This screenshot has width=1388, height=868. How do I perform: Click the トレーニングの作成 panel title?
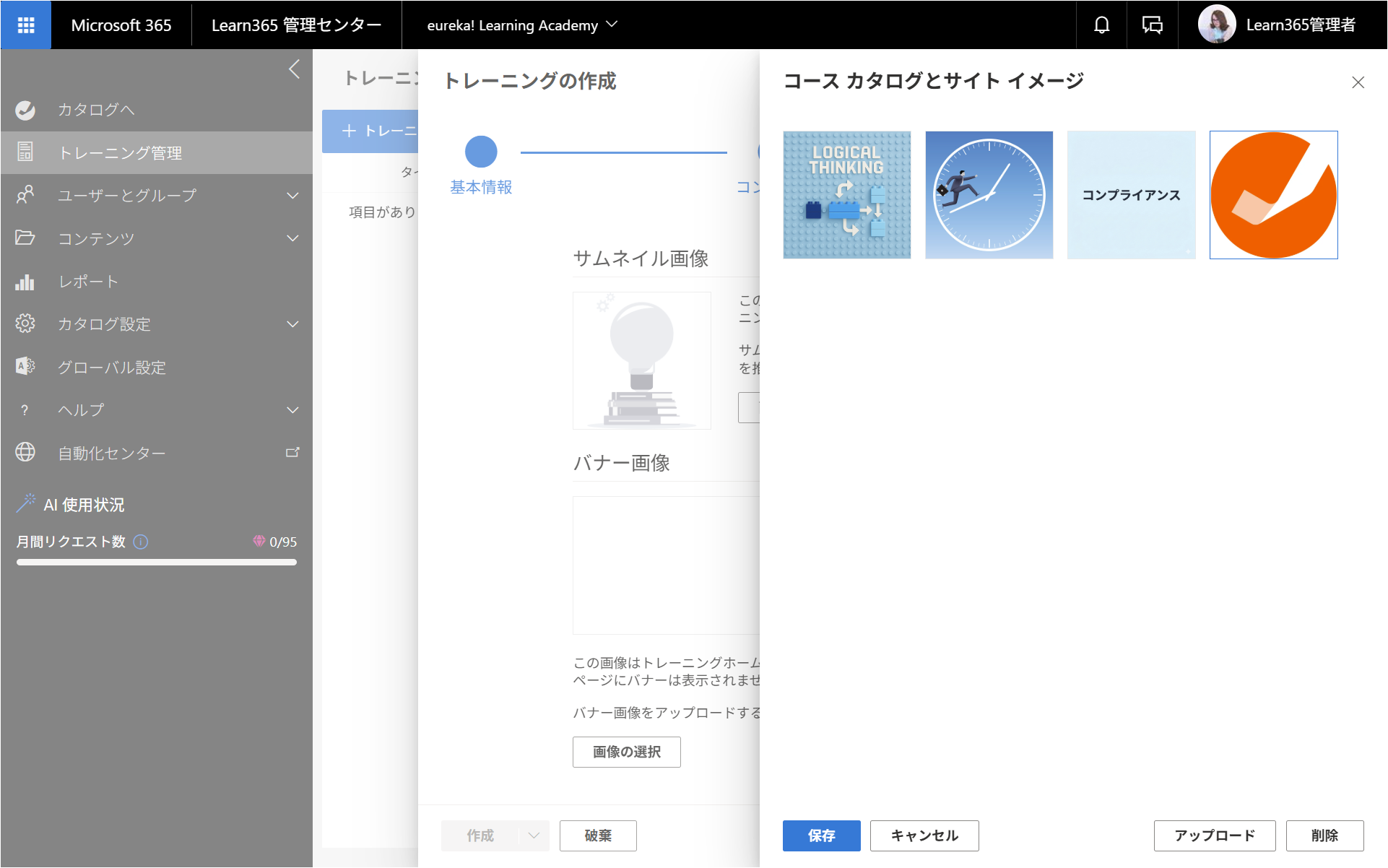(530, 81)
